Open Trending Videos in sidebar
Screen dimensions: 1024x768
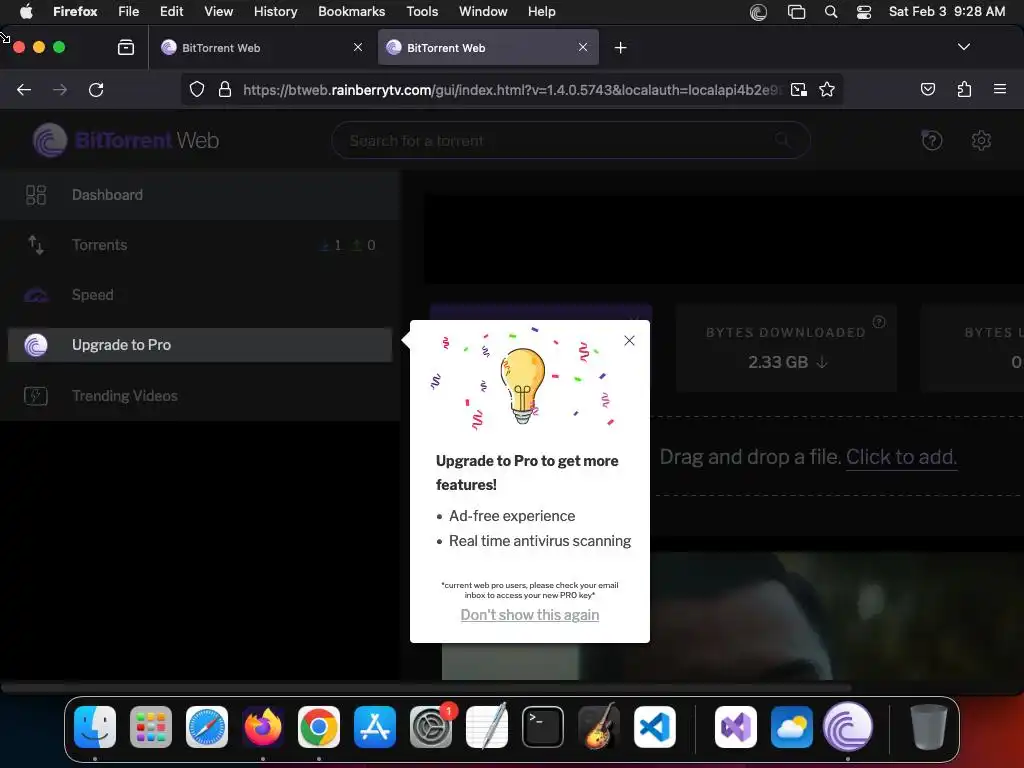coord(200,396)
